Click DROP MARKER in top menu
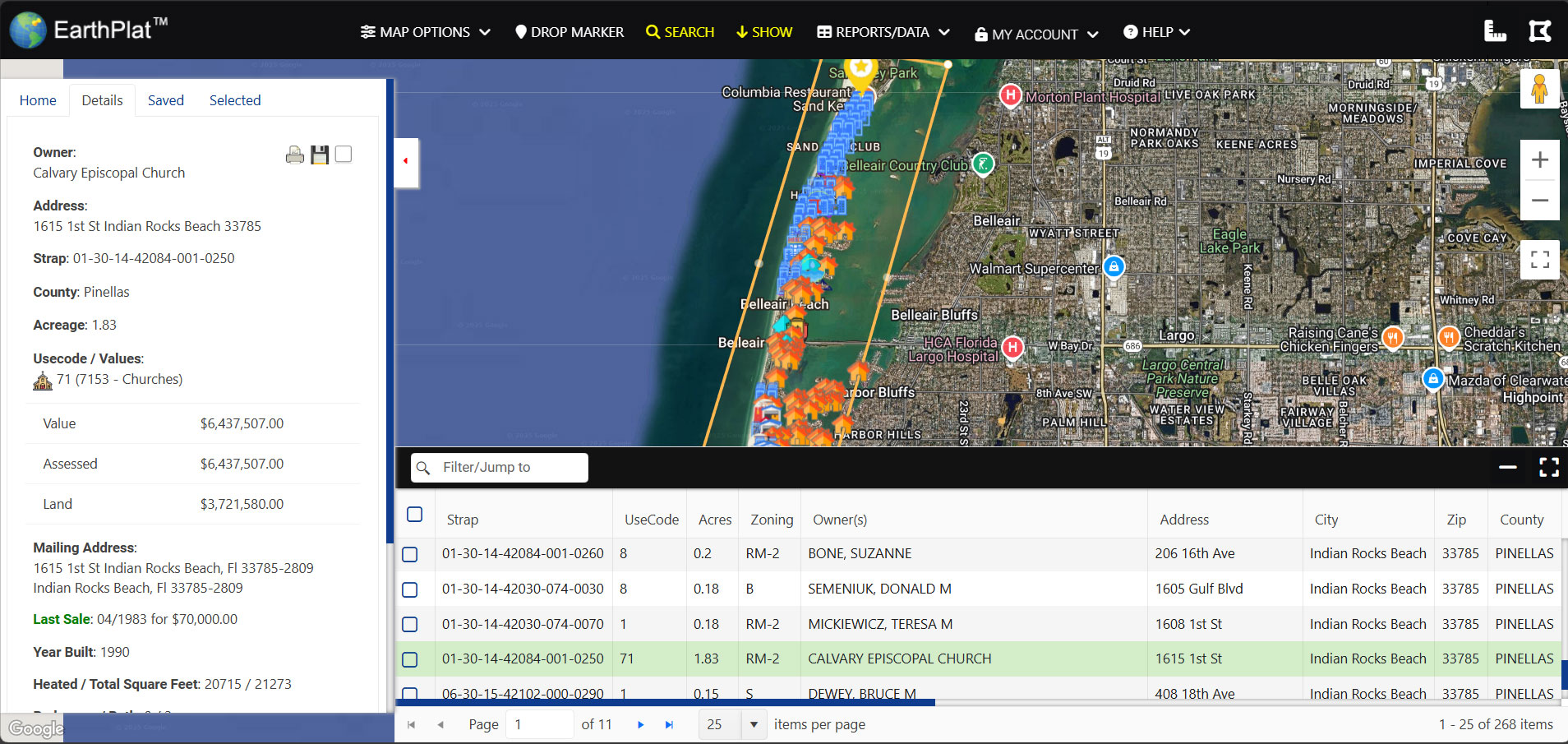The height and width of the screenshot is (744, 1568). coord(569,32)
